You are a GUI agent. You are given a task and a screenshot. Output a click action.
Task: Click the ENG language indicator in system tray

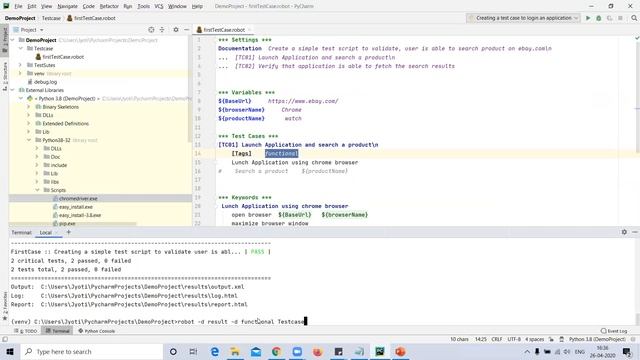(x=580, y=351)
